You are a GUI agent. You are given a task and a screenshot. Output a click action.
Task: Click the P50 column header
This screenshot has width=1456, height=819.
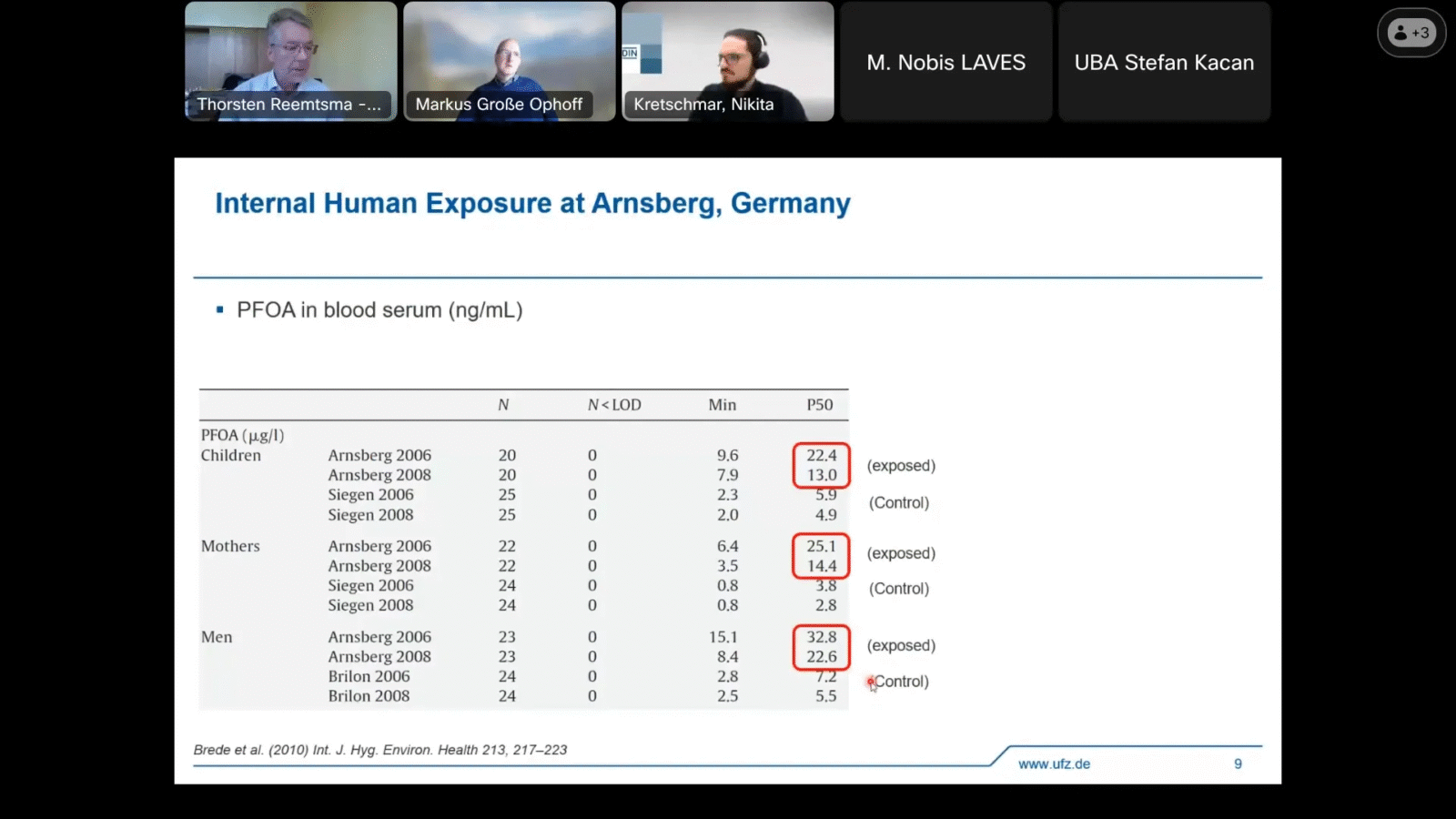point(819,405)
